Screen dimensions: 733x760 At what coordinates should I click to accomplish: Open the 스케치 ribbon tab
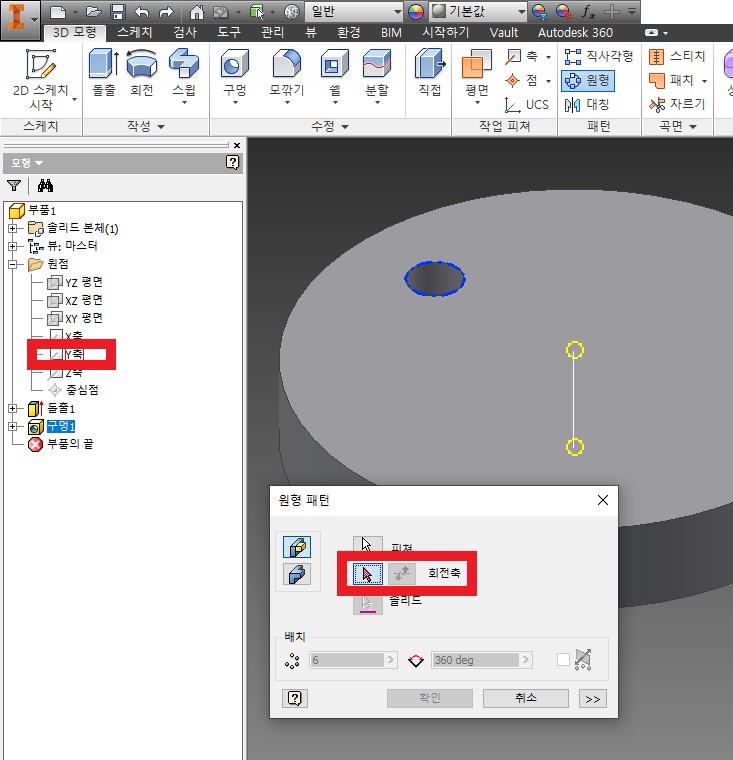click(x=135, y=32)
